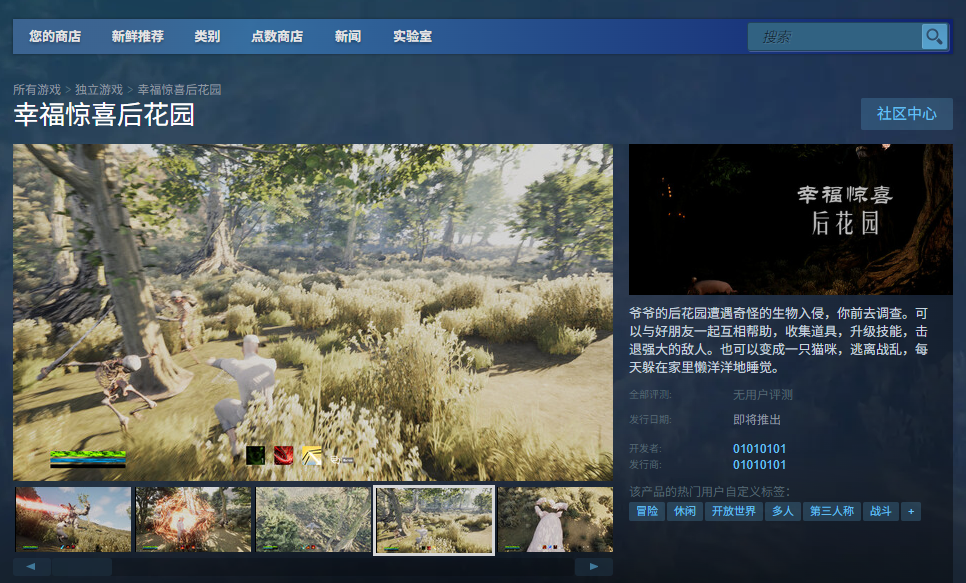Click the 冒险 tag

[647, 511]
